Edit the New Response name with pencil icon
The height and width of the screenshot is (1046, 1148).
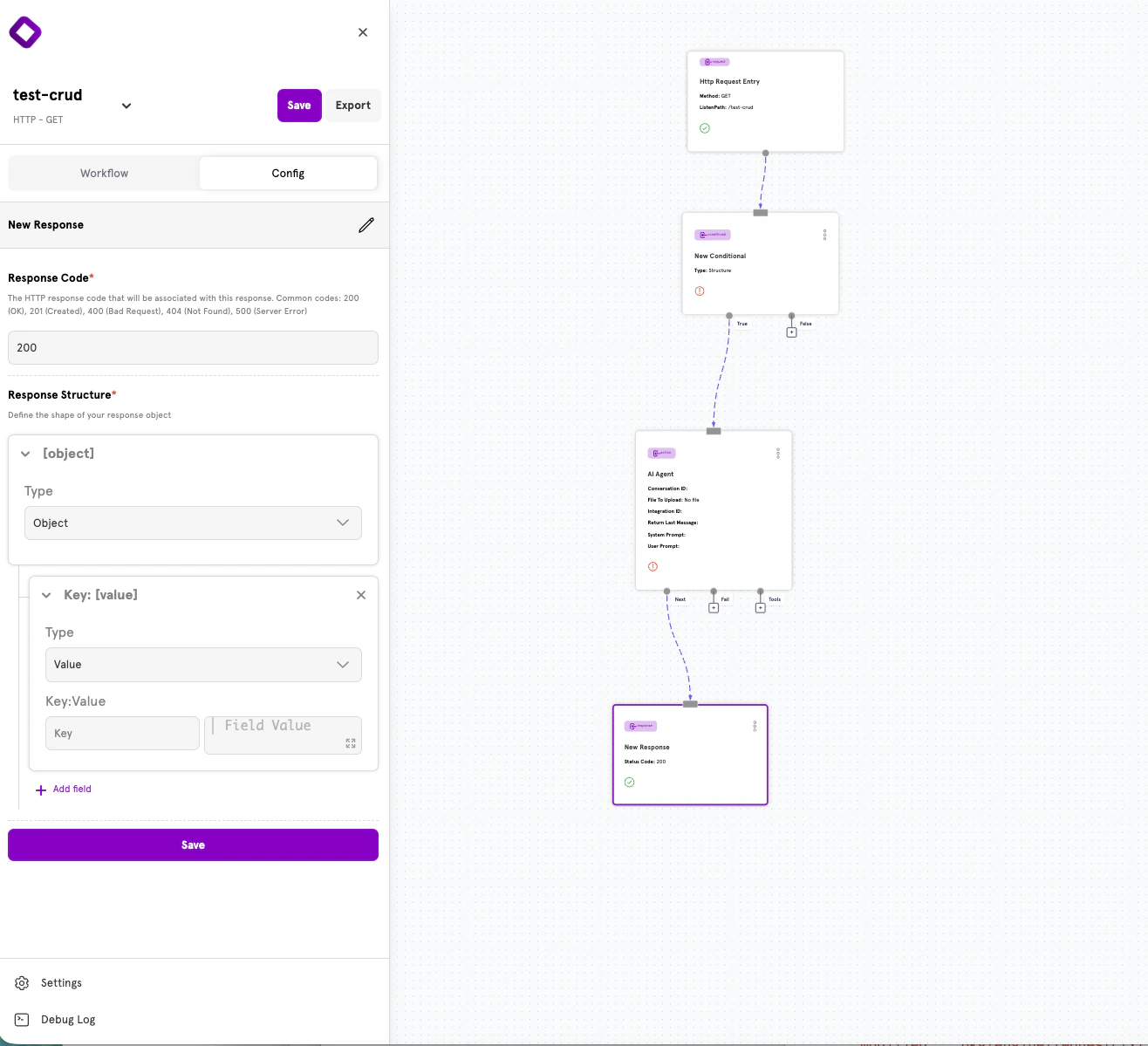pyautogui.click(x=366, y=225)
